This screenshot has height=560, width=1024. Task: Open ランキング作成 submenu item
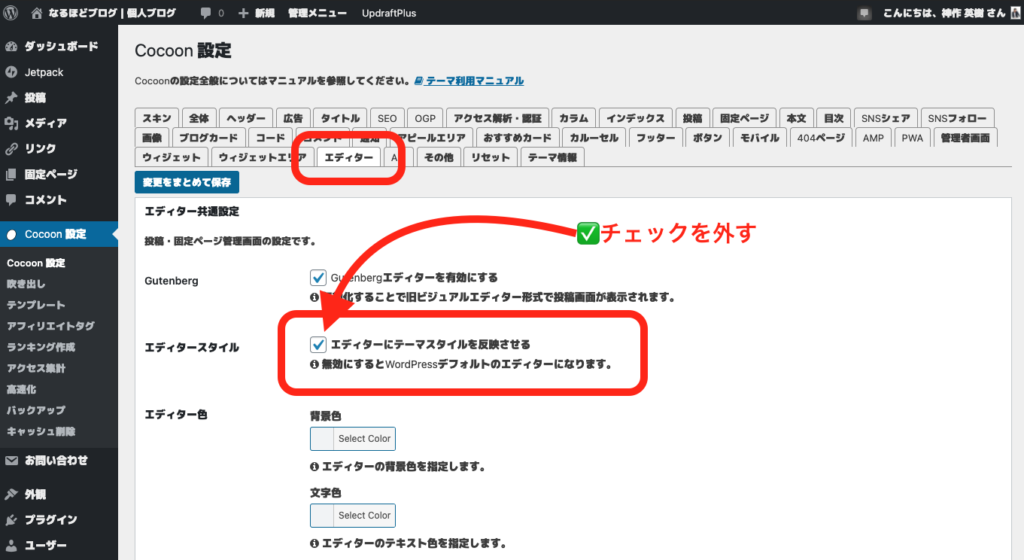(40, 347)
